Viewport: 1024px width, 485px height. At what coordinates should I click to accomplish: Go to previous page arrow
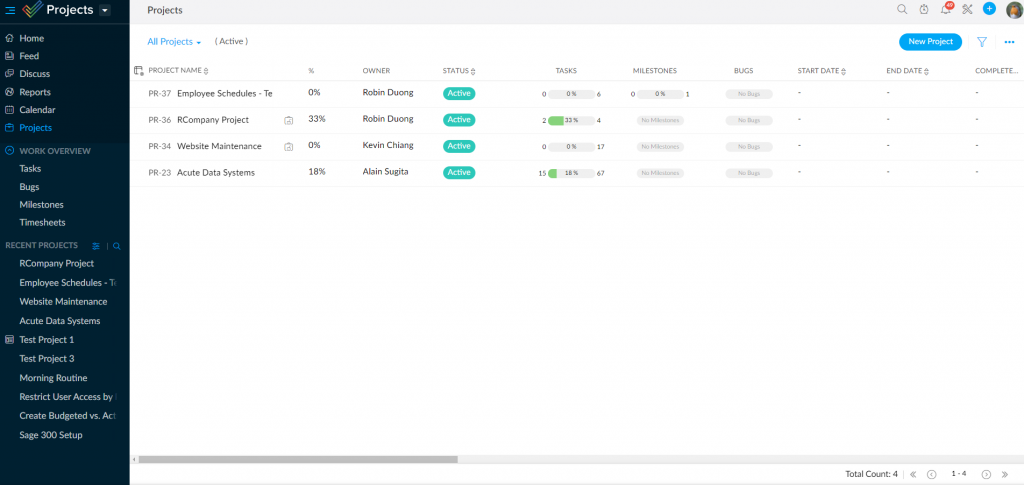[932, 475]
